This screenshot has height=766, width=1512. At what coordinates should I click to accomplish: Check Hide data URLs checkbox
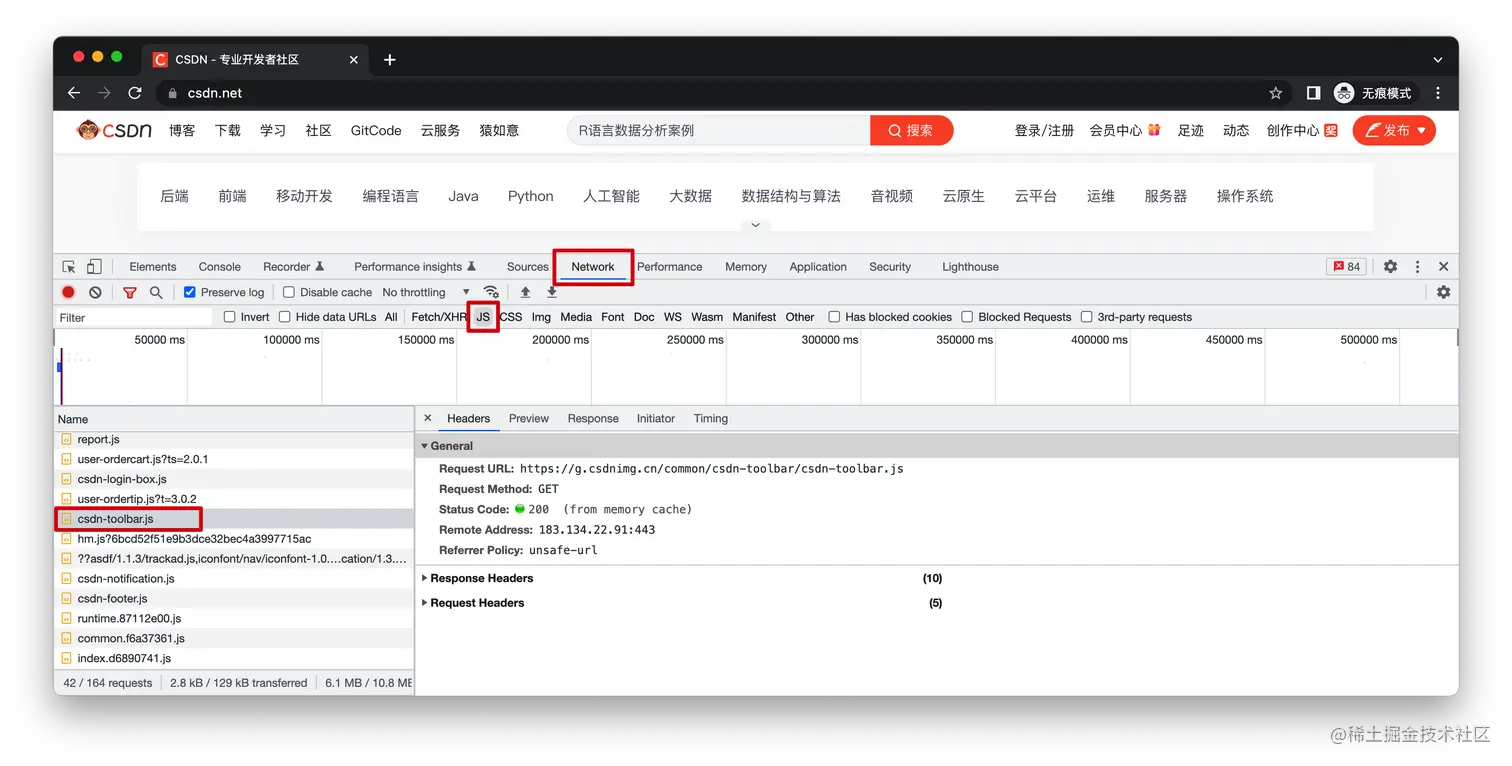click(x=285, y=317)
